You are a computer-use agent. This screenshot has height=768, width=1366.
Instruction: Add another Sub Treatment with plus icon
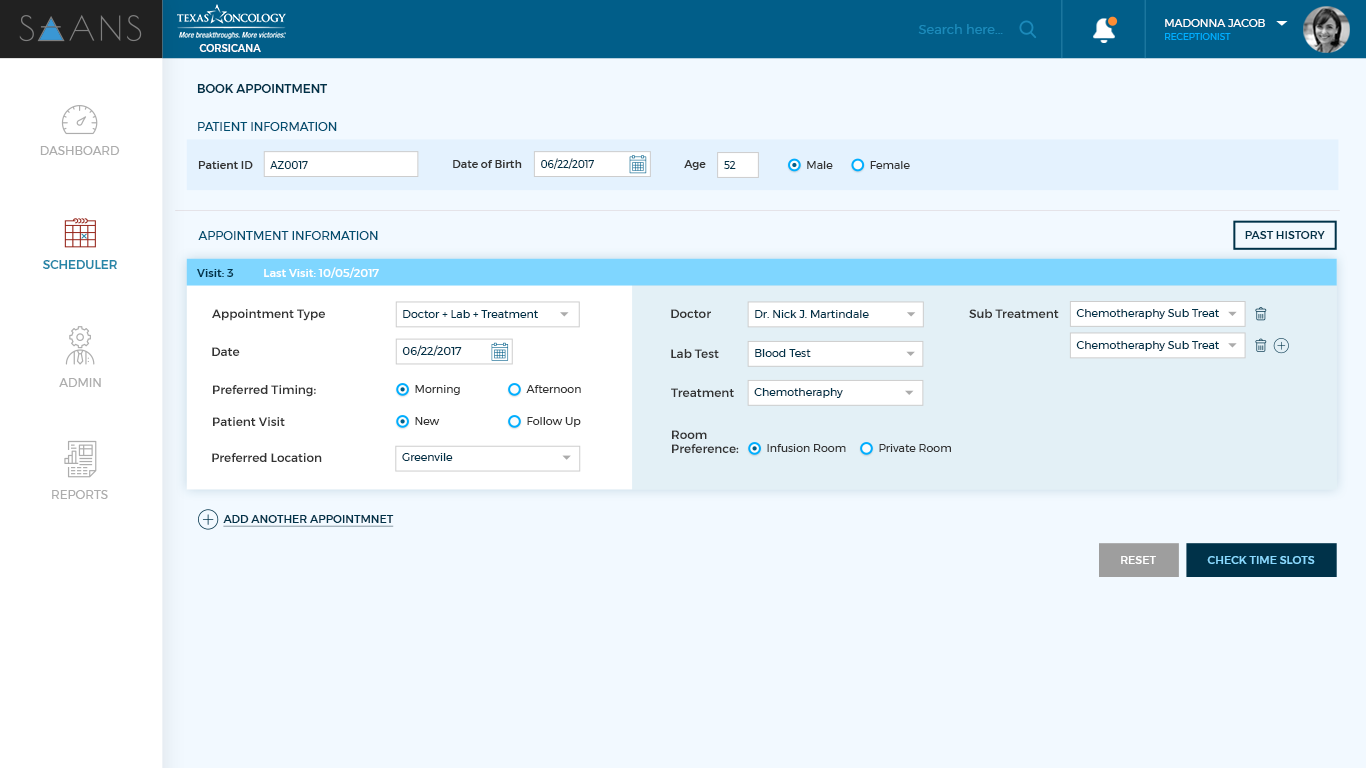pos(1281,346)
